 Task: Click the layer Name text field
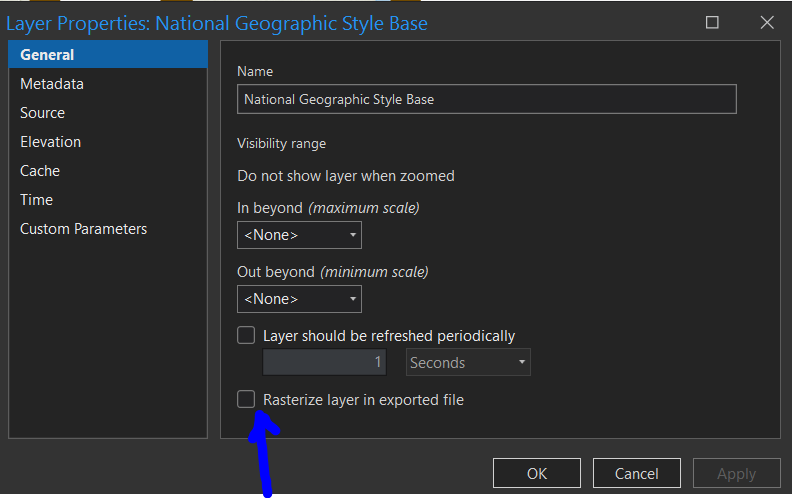tap(486, 99)
